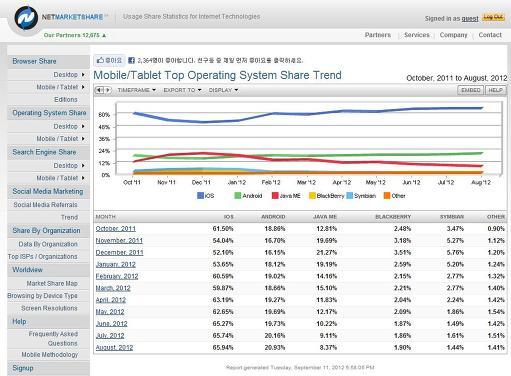This screenshot has width=511, height=376.
Task: Open June, 2012 row link
Action: 111,324
